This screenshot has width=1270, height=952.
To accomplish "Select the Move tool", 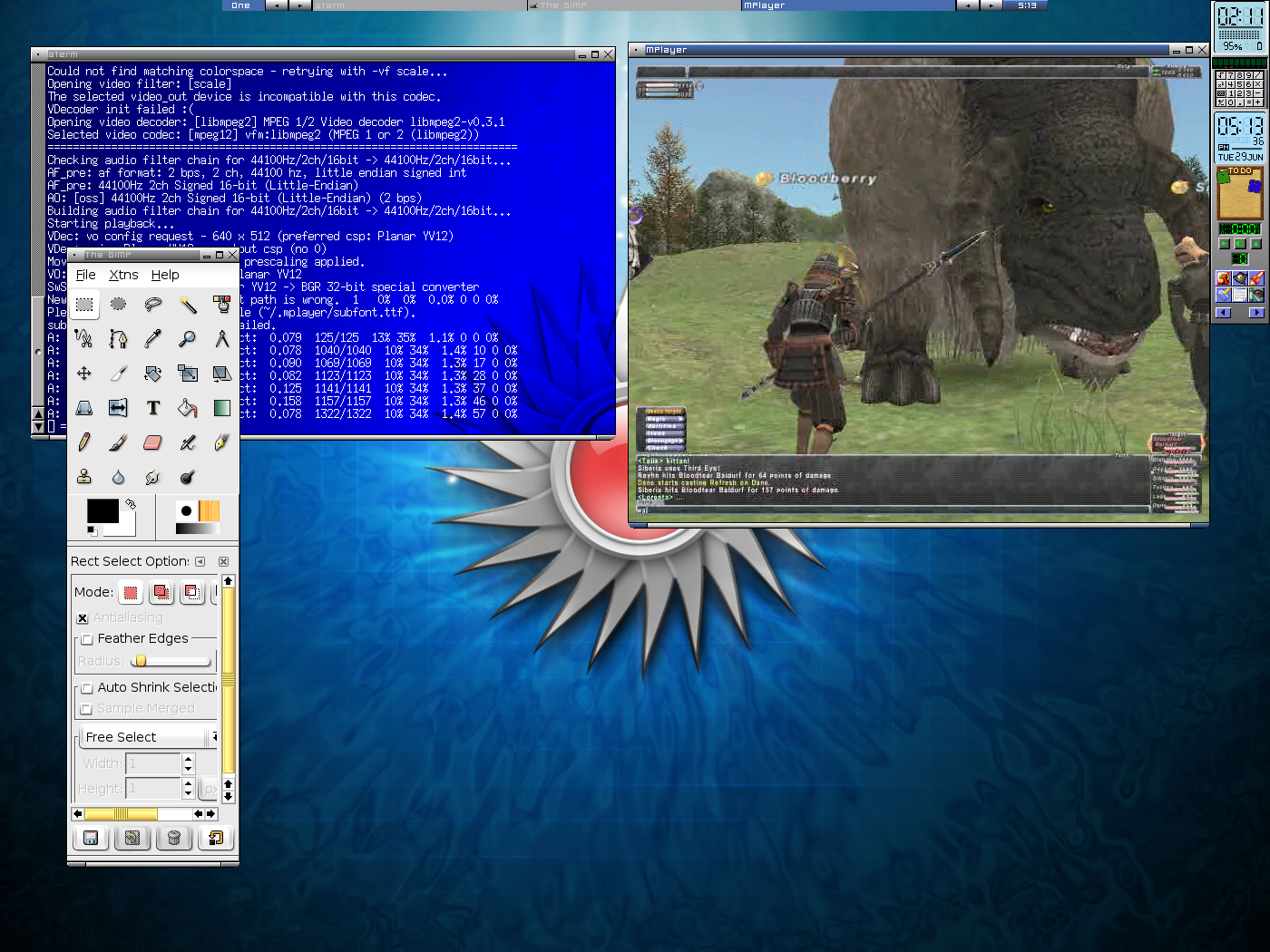I will 84,374.
